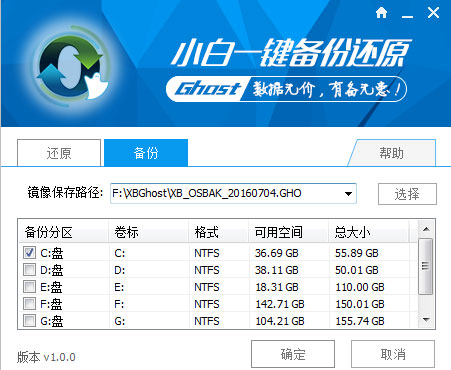Select the free space value 104.21 GB
The height and width of the screenshot is (370, 451).
[x=280, y=321]
